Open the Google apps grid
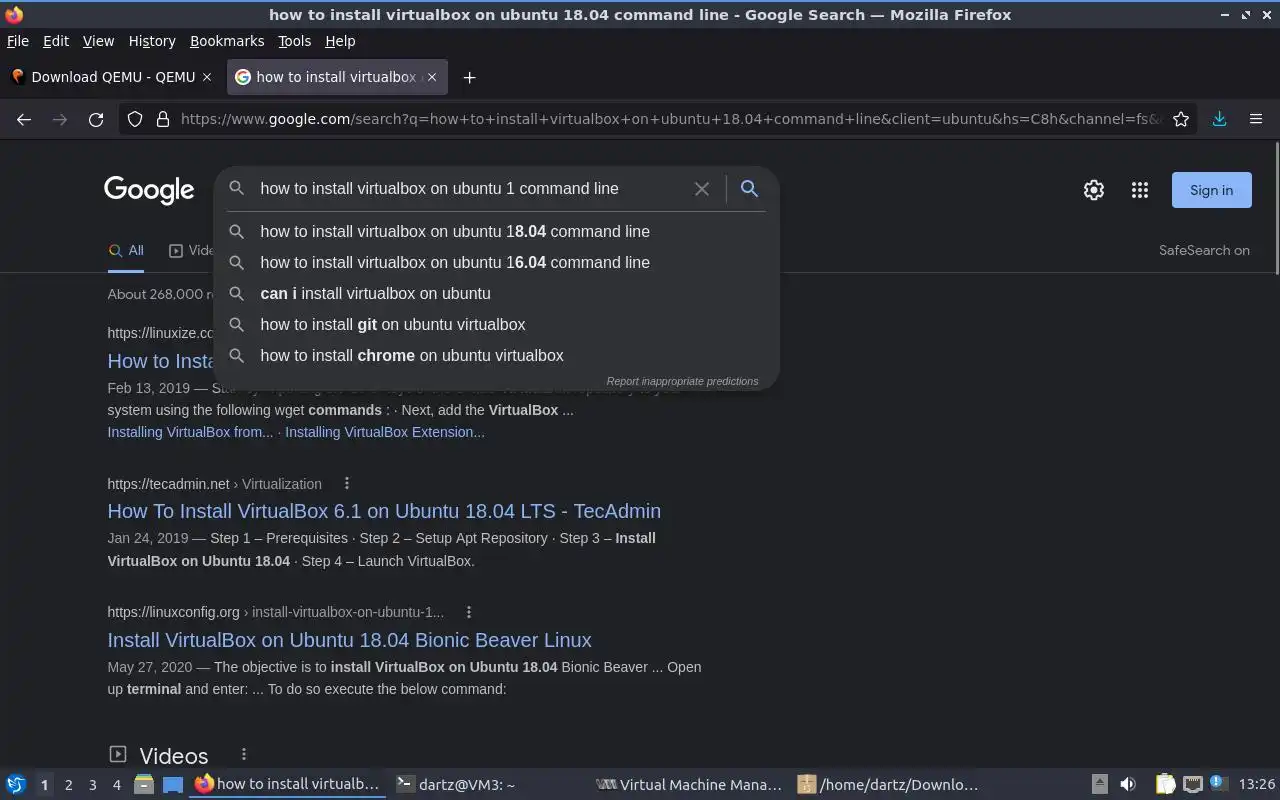The height and width of the screenshot is (800, 1280). coord(1140,190)
